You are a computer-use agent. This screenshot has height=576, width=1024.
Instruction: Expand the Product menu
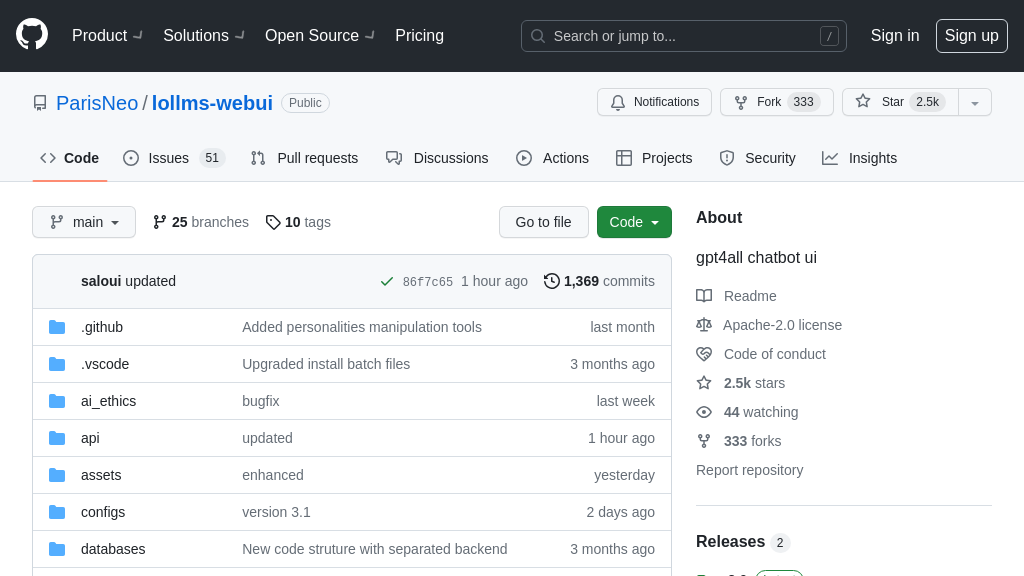pyautogui.click(x=107, y=36)
